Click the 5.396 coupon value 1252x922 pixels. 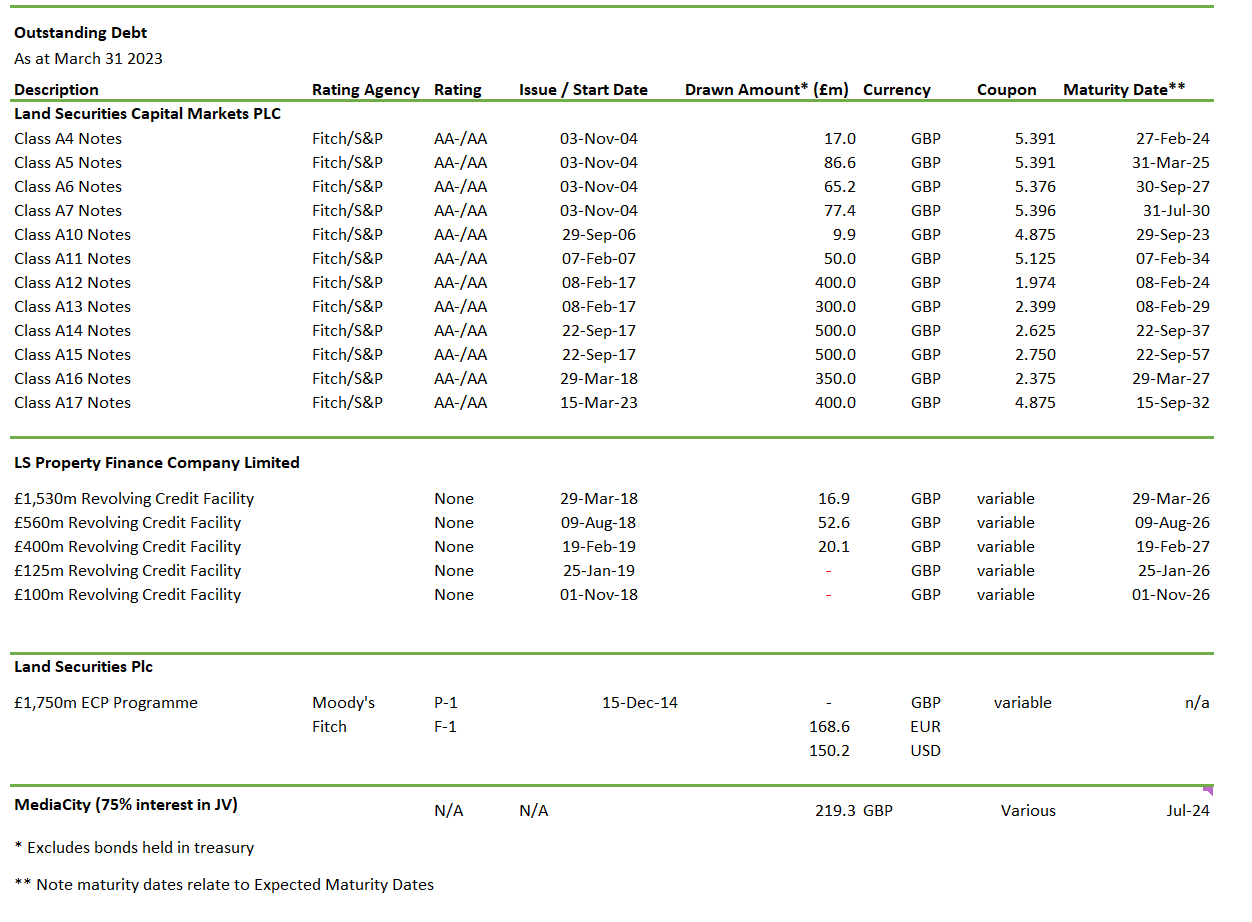tap(1035, 210)
